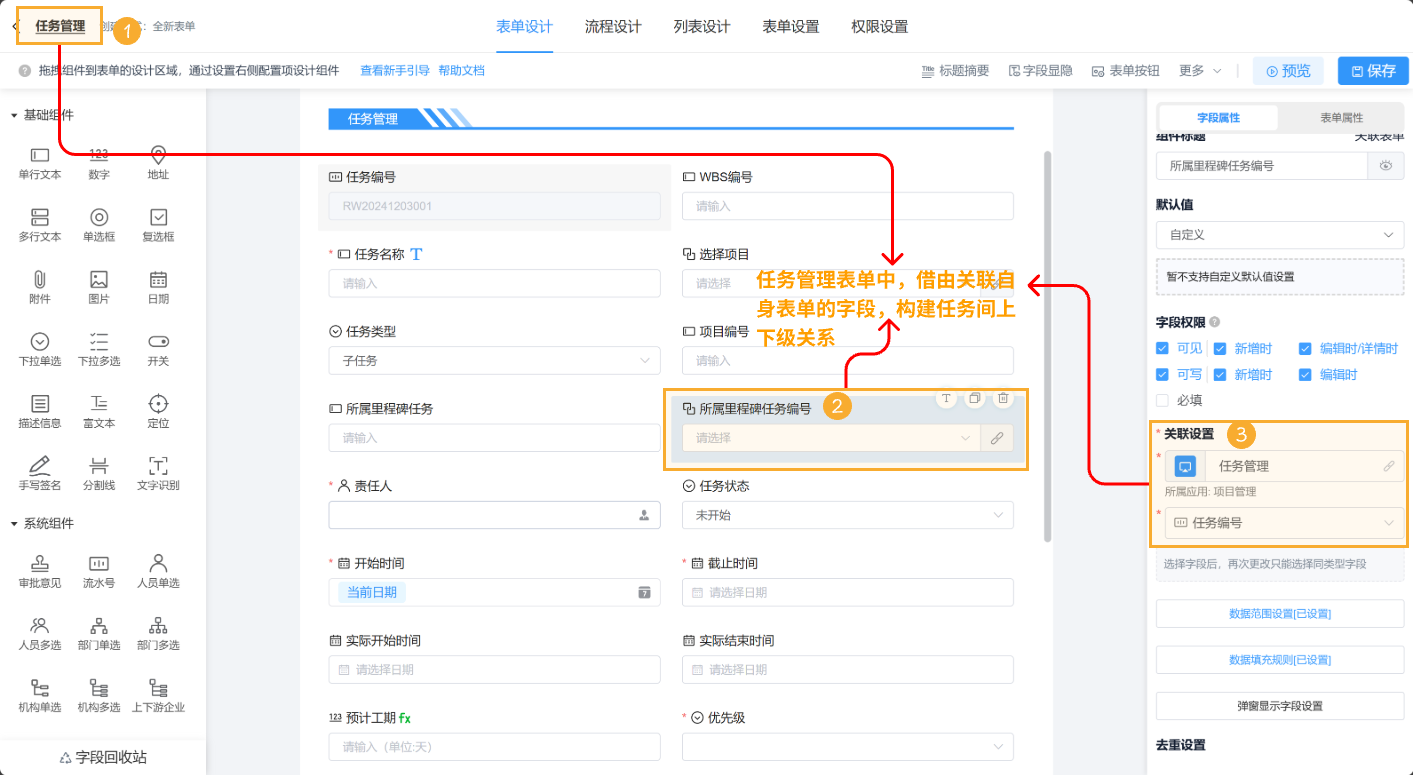This screenshot has width=1413, height=775.
Task: Open the 字段回收站 field recycle bin
Action: [x=103, y=757]
